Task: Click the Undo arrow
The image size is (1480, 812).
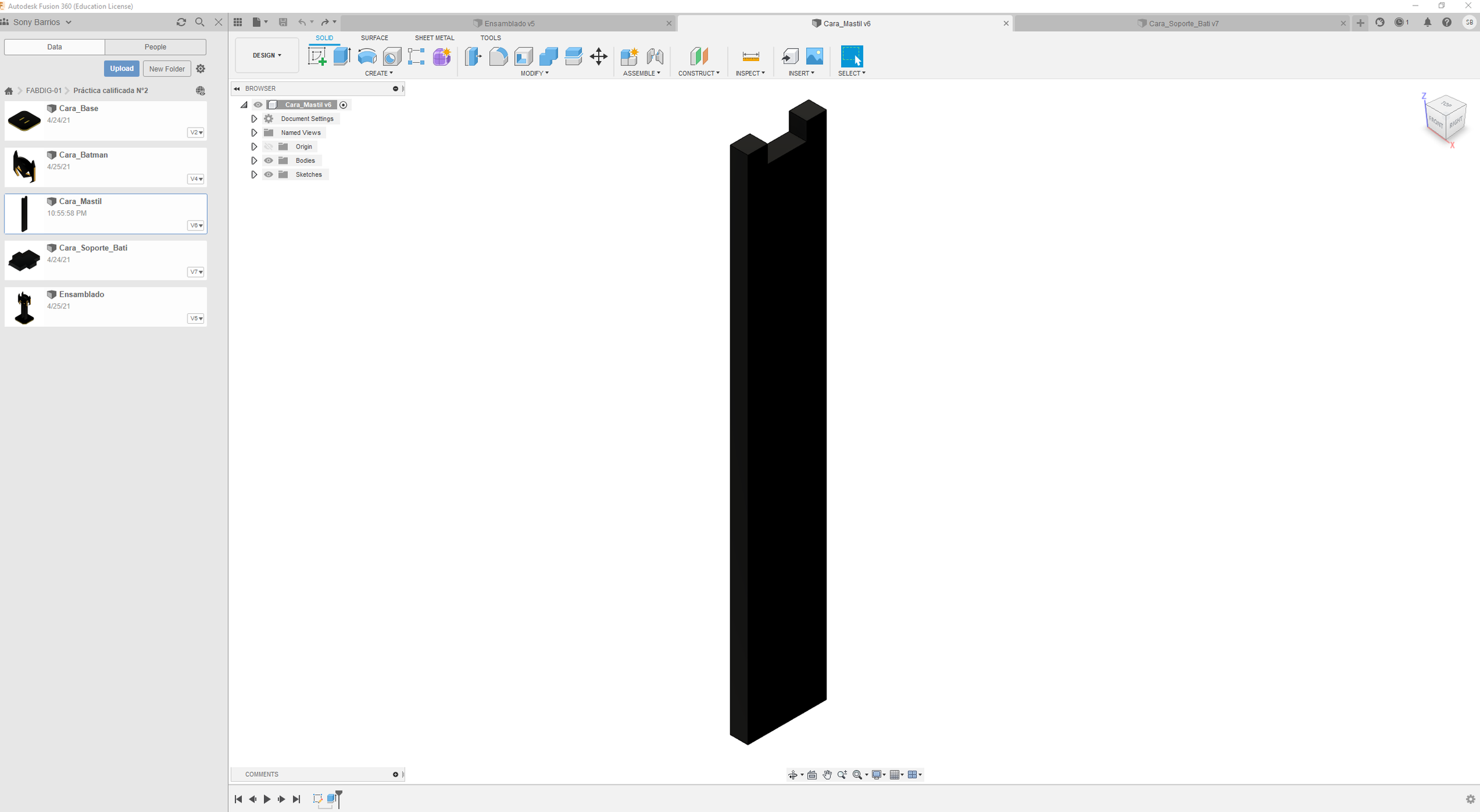Action: tap(302, 22)
